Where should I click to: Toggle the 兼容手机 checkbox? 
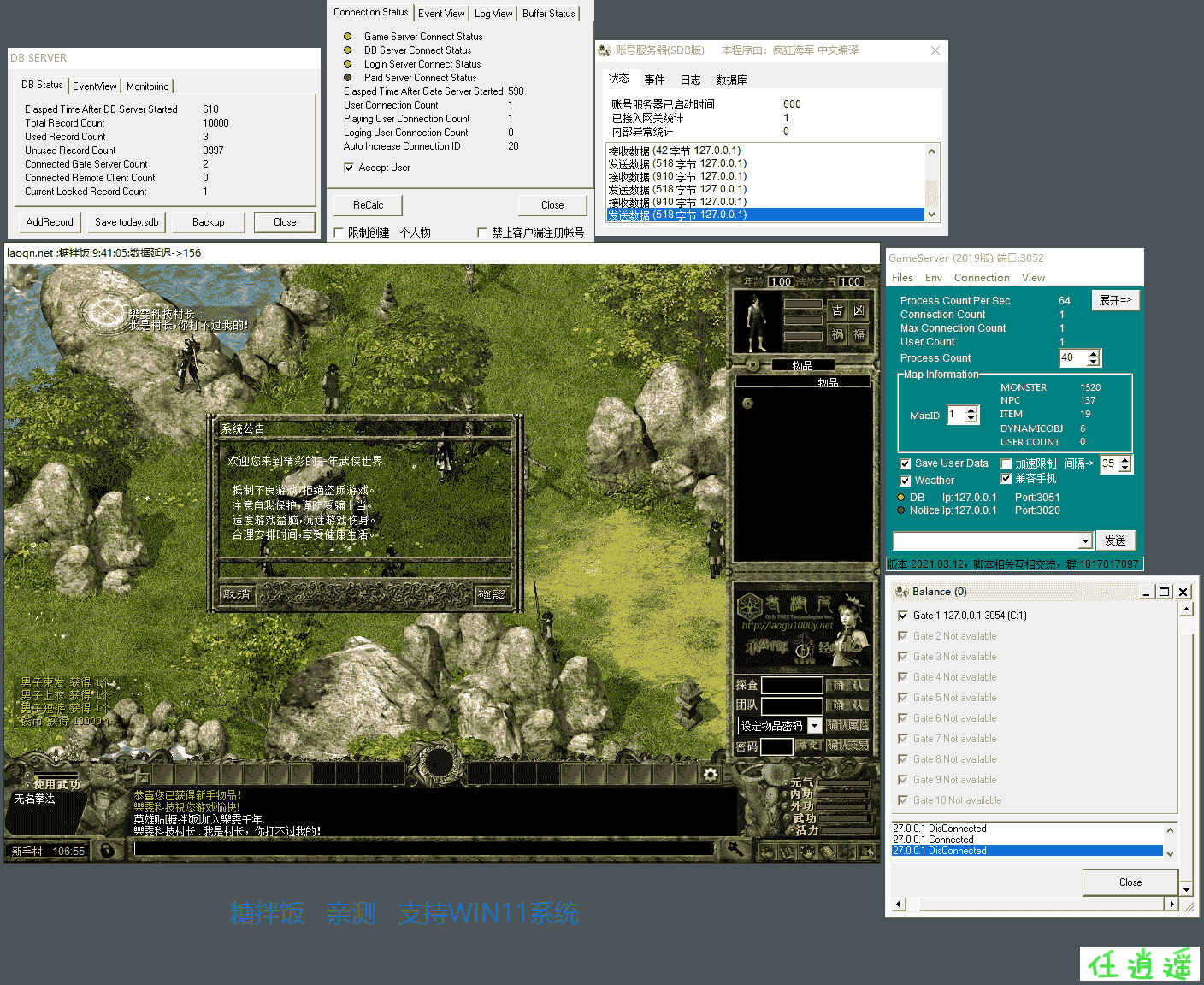tap(1006, 479)
